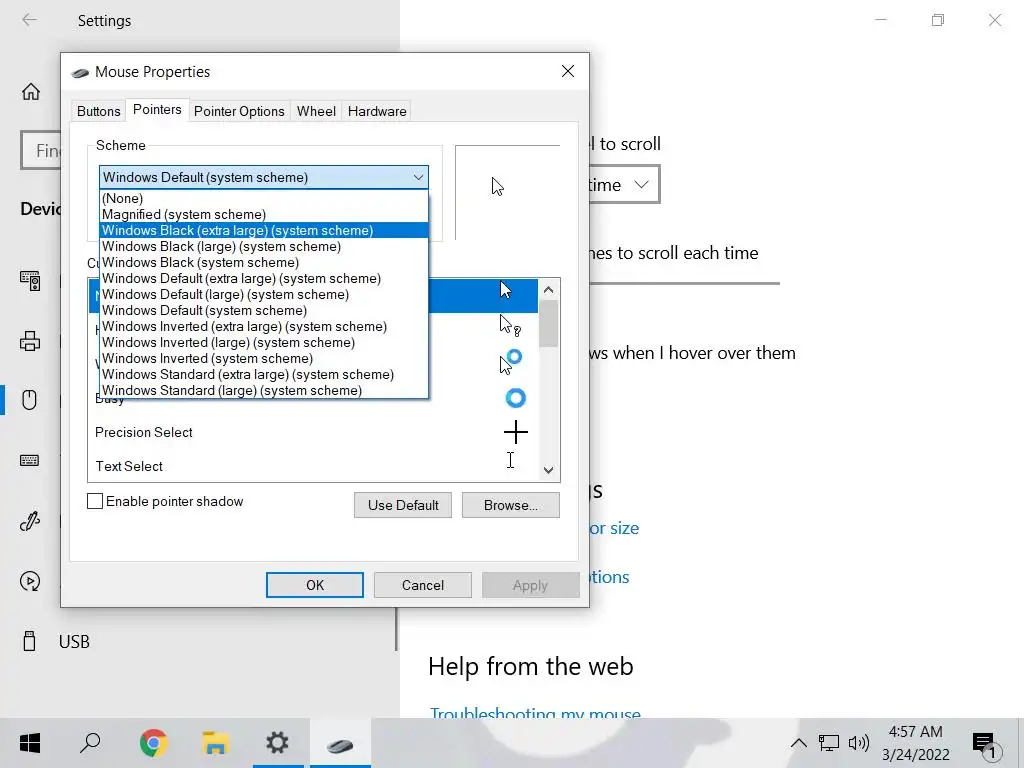The image size is (1024, 768).
Task: Enable pointer shadow checkbox
Action: 95,501
